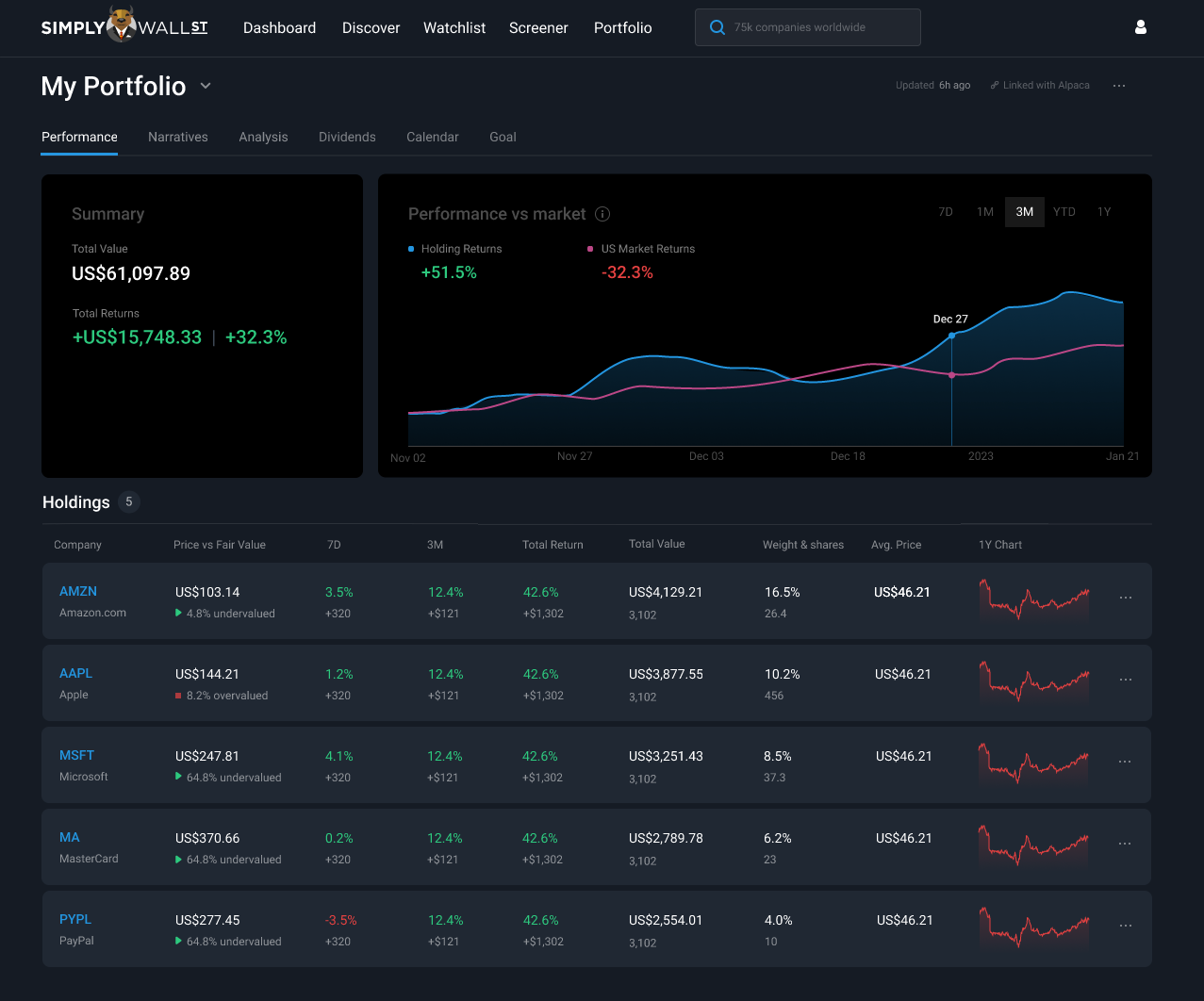Open the Discover menu item
The width and height of the screenshot is (1204, 1001).
click(x=371, y=28)
